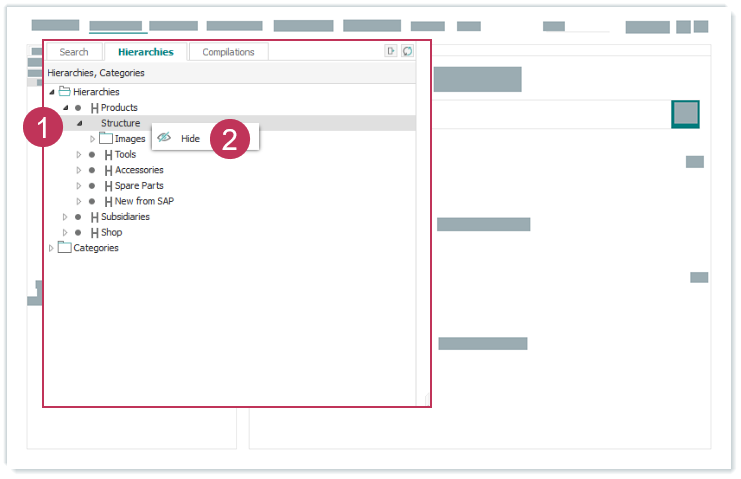Click the refresh icon in the tab bar
Image resolution: width=741 pixels, height=479 pixels.
pyautogui.click(x=408, y=51)
